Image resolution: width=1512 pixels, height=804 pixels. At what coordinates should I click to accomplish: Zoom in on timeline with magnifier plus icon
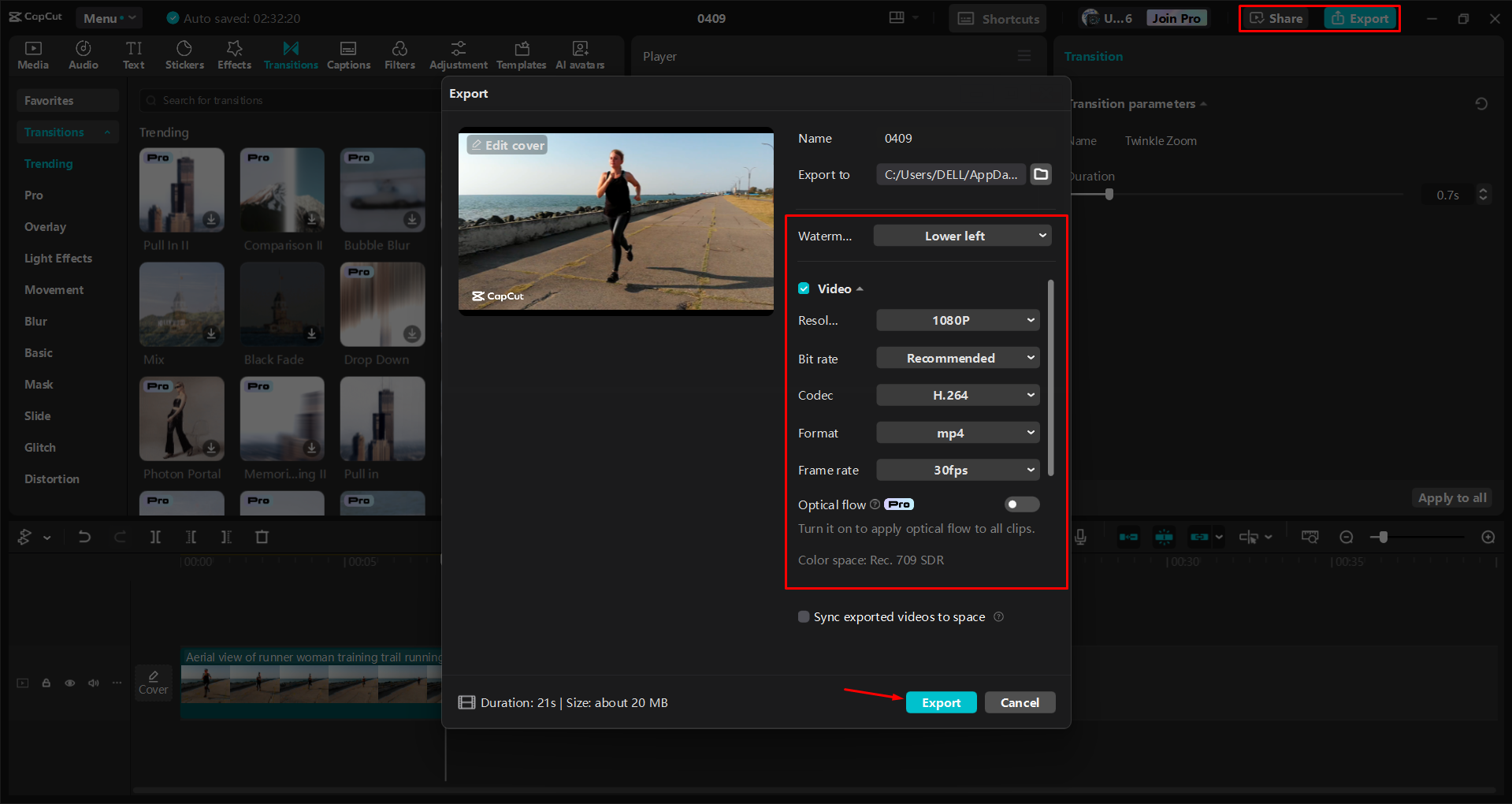click(x=1488, y=537)
